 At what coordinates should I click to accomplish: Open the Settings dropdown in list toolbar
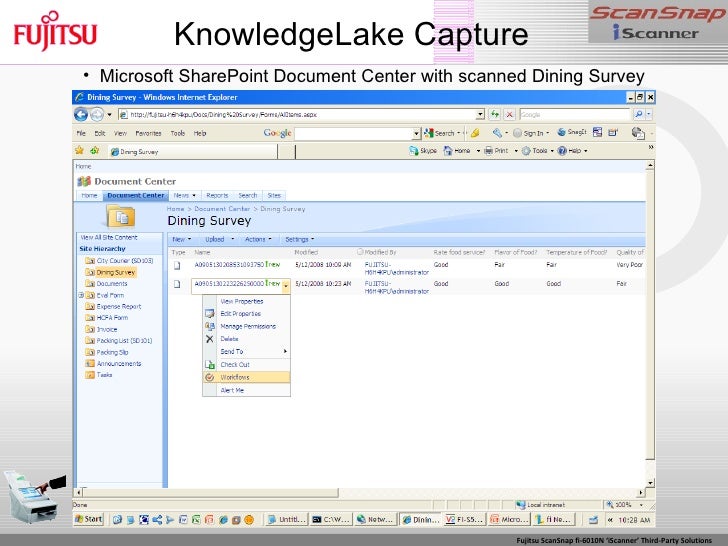click(299, 239)
